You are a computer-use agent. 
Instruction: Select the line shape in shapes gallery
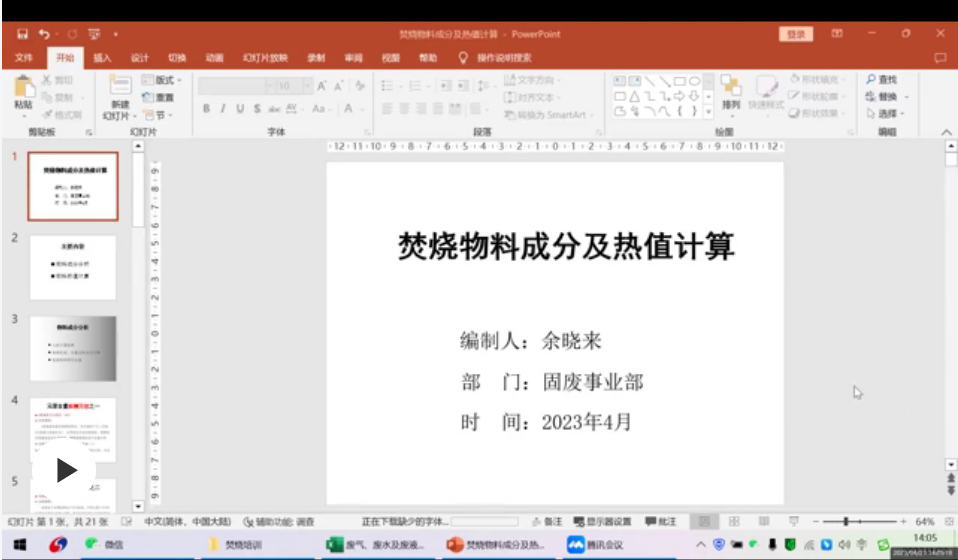[x=649, y=81]
